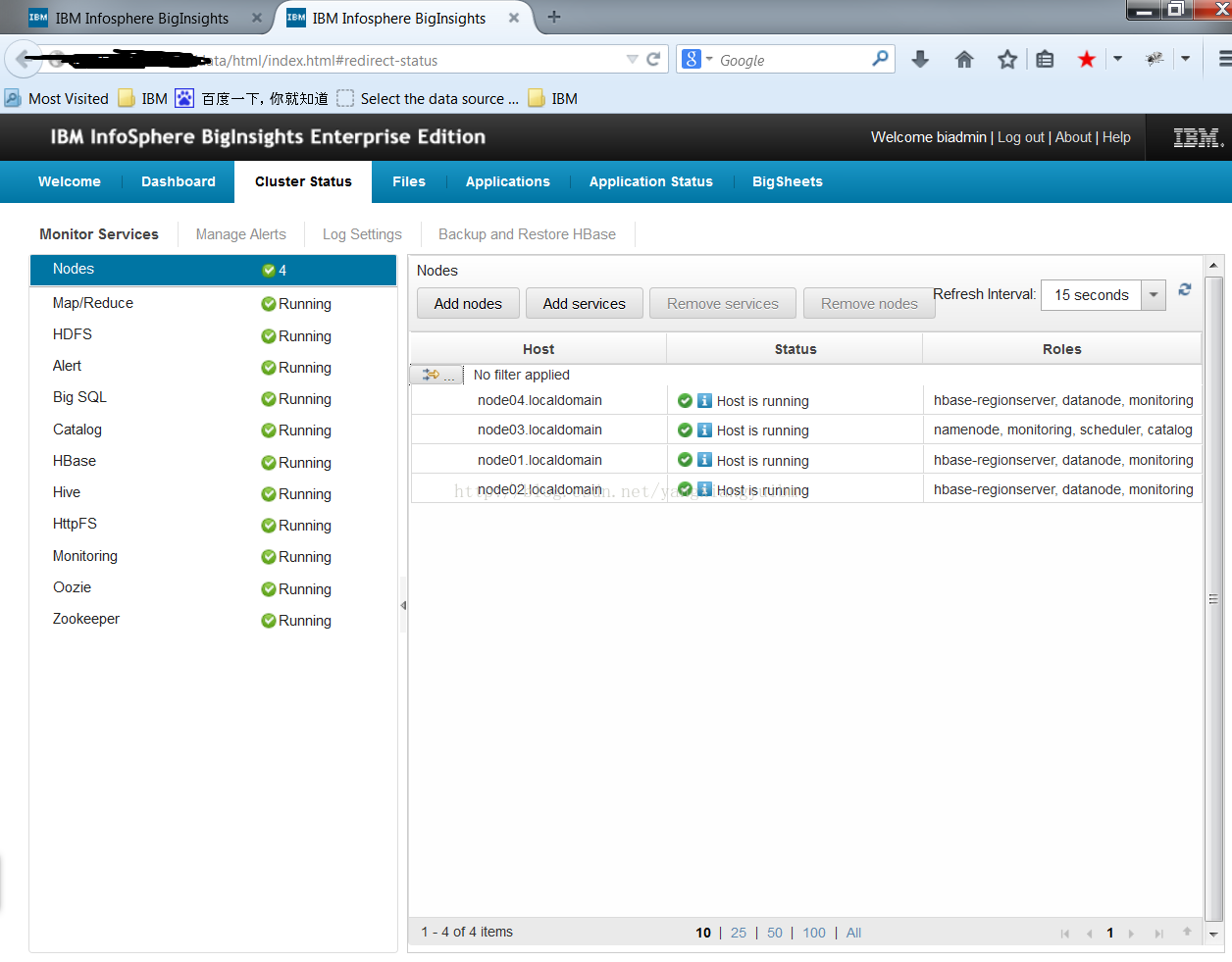This screenshot has height=962, width=1232.
Task: Click green status check for node04.localdomain
Action: 685,400
